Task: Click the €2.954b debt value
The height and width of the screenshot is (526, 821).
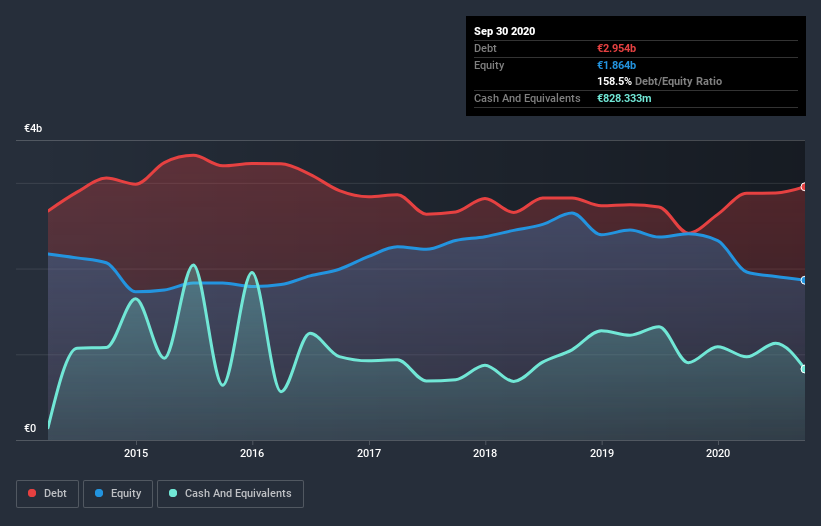Action: click(x=617, y=48)
